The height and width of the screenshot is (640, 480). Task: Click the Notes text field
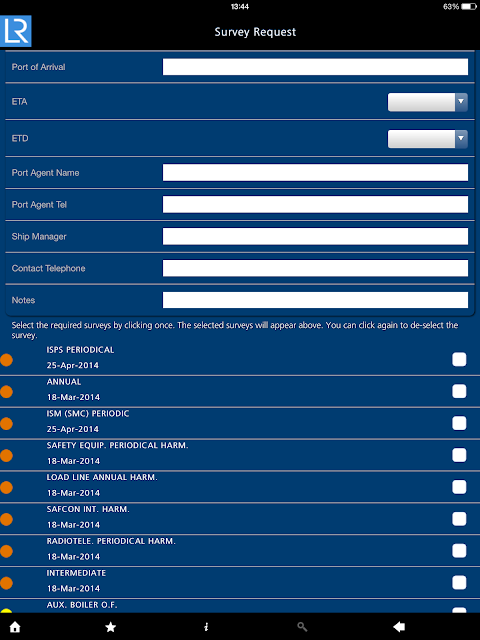315,300
